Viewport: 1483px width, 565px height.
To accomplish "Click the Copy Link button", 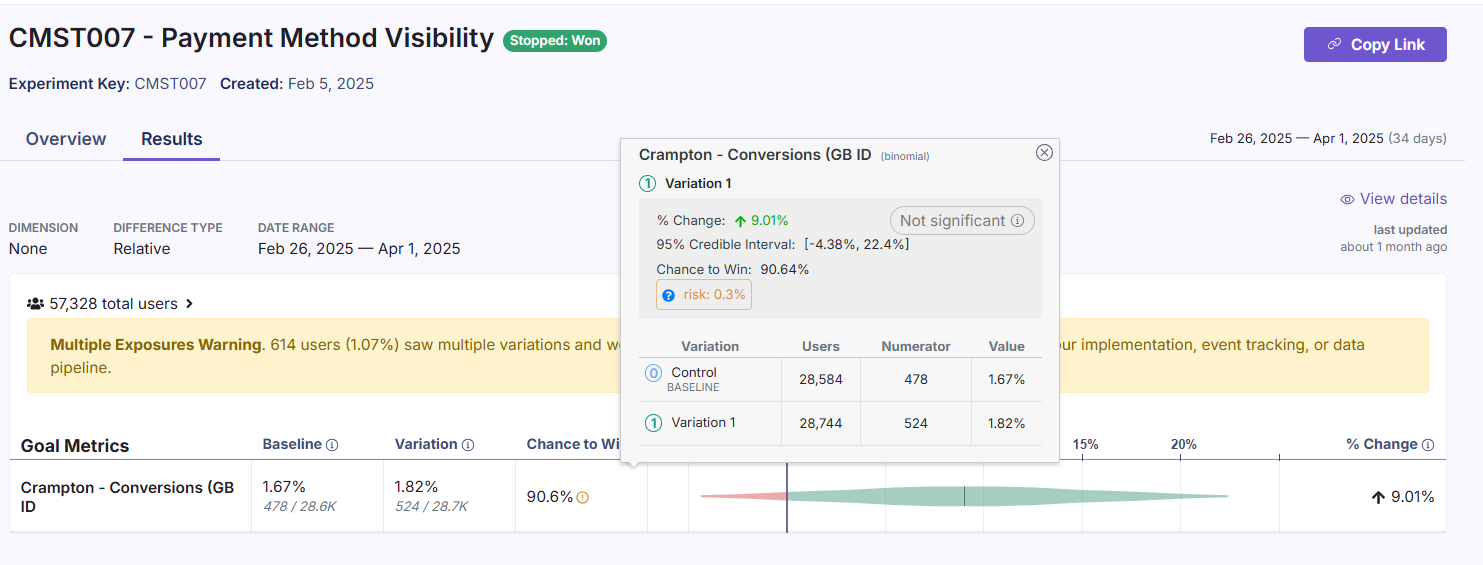I will [x=1375, y=44].
